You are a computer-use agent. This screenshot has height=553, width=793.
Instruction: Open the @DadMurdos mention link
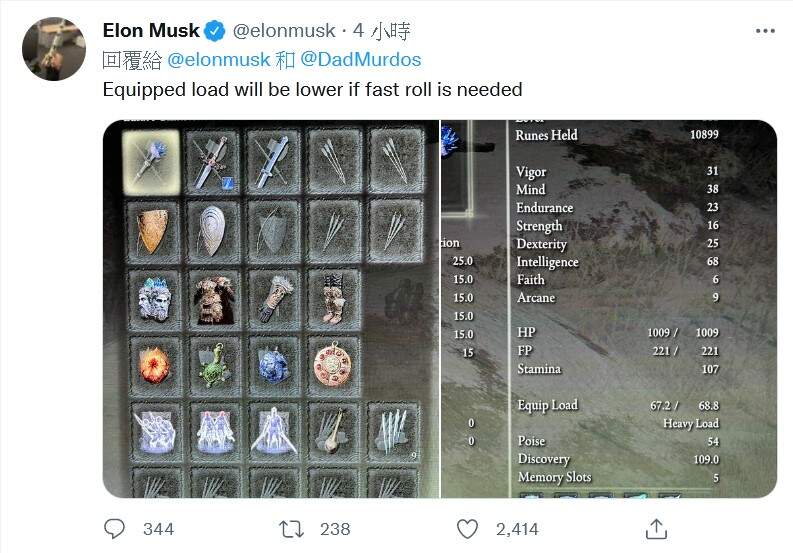click(x=361, y=60)
